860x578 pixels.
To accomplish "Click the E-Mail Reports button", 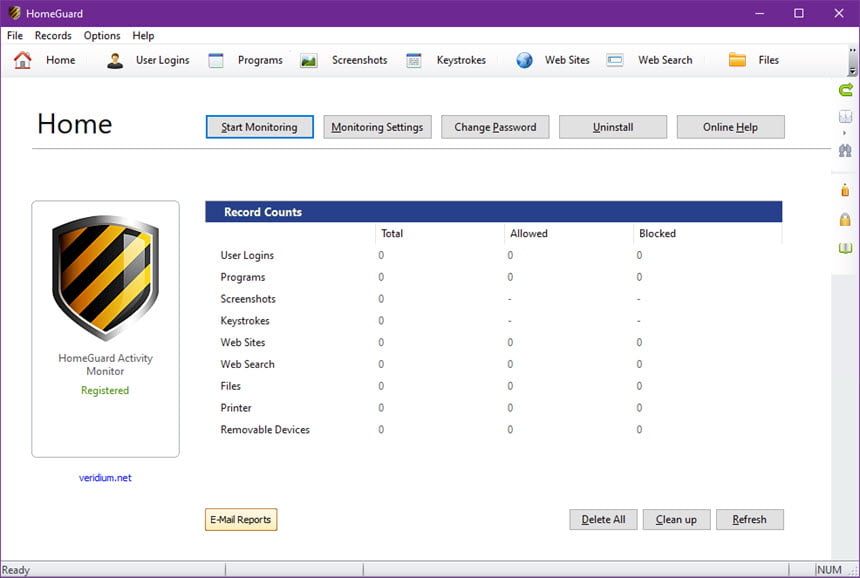I will [x=241, y=519].
